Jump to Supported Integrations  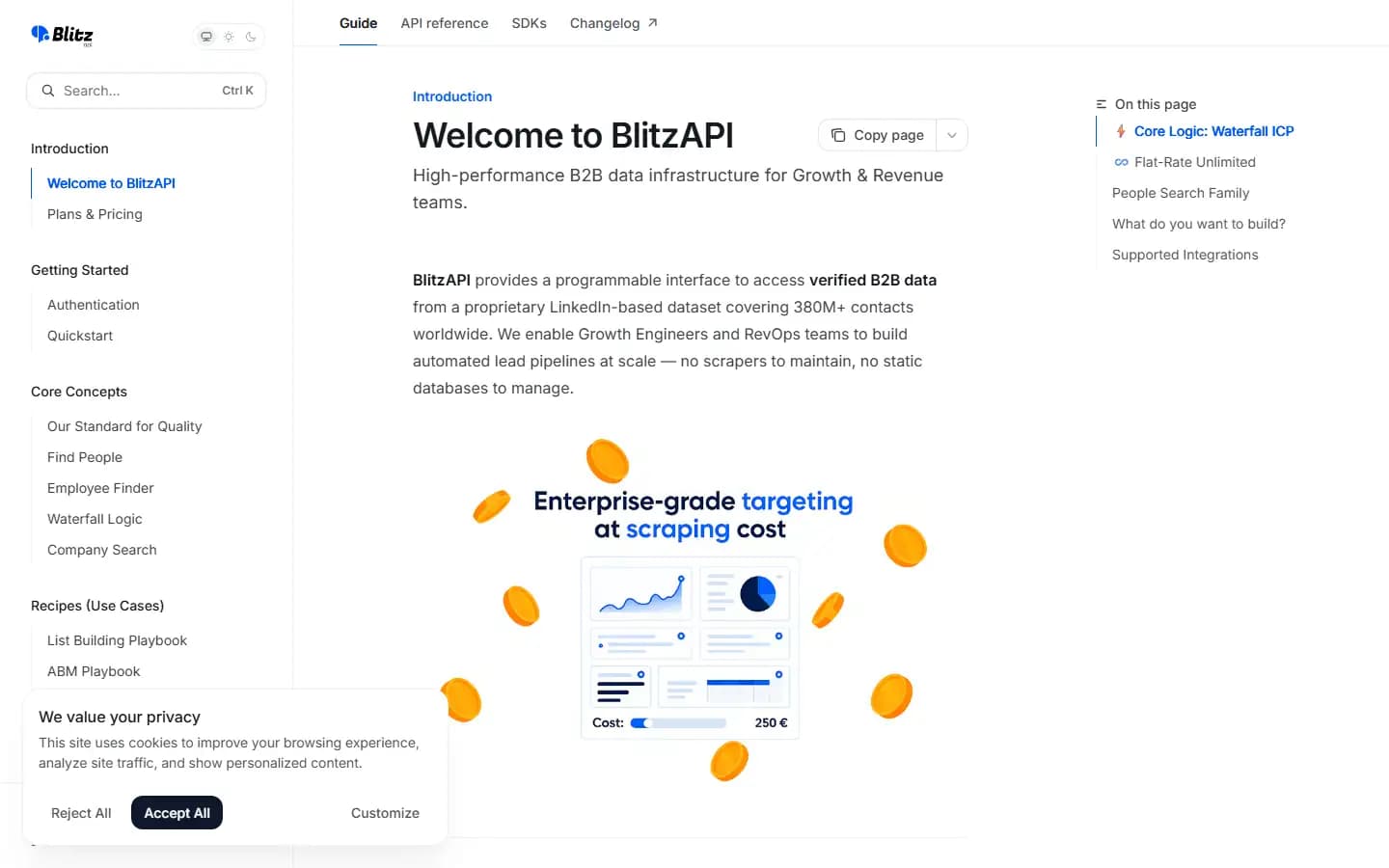click(x=1185, y=255)
